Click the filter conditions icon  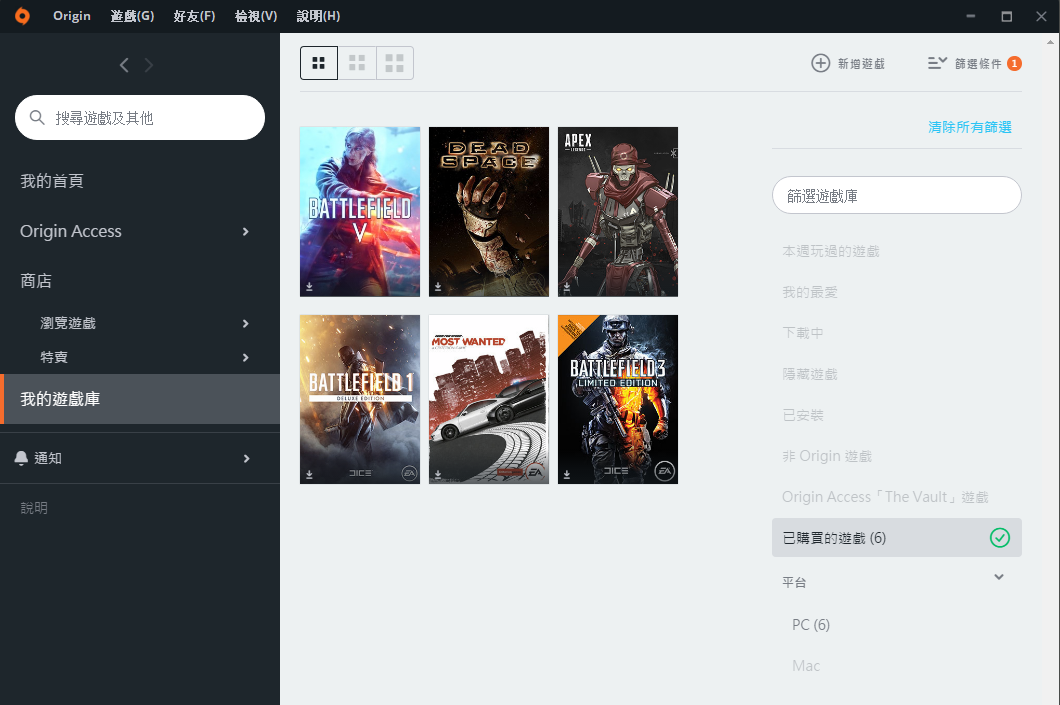point(937,63)
